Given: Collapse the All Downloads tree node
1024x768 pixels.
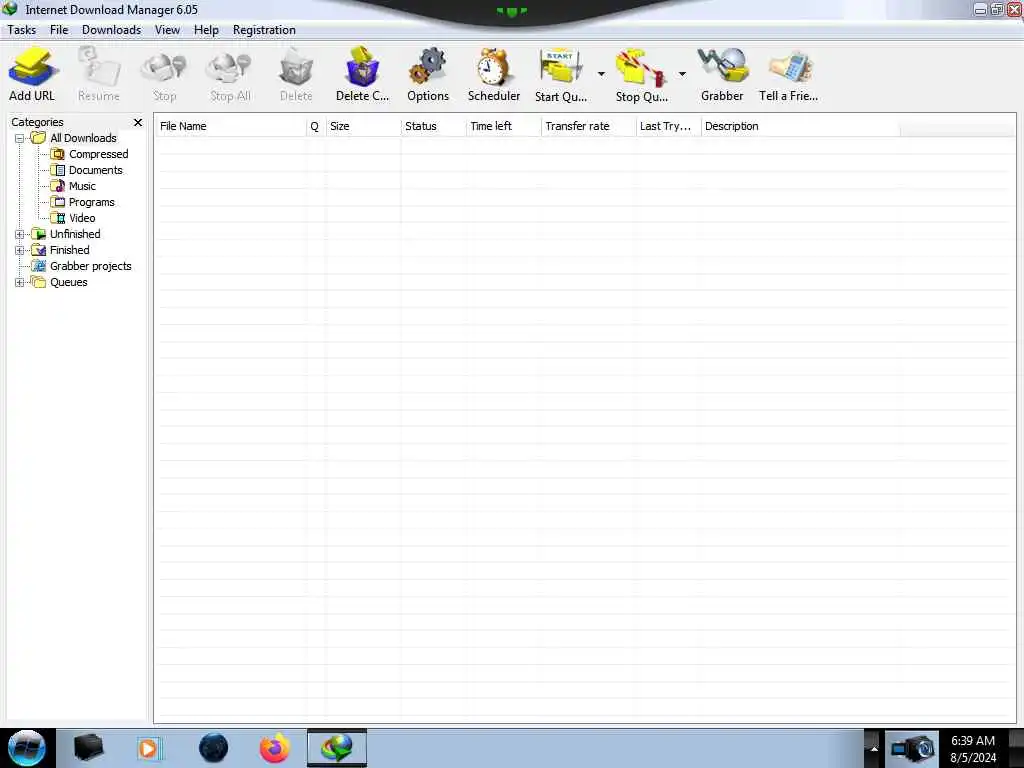Looking at the screenshot, I should tap(20, 138).
